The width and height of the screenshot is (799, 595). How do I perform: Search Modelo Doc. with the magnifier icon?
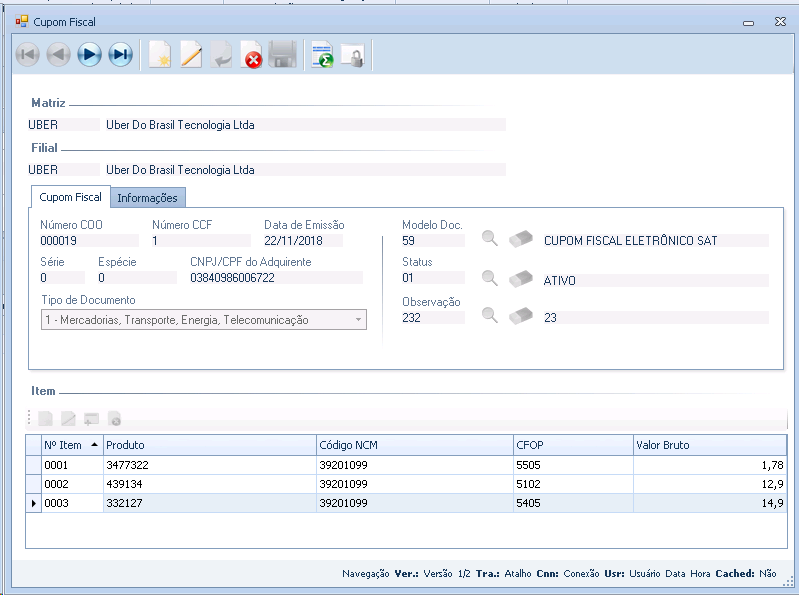click(x=490, y=239)
